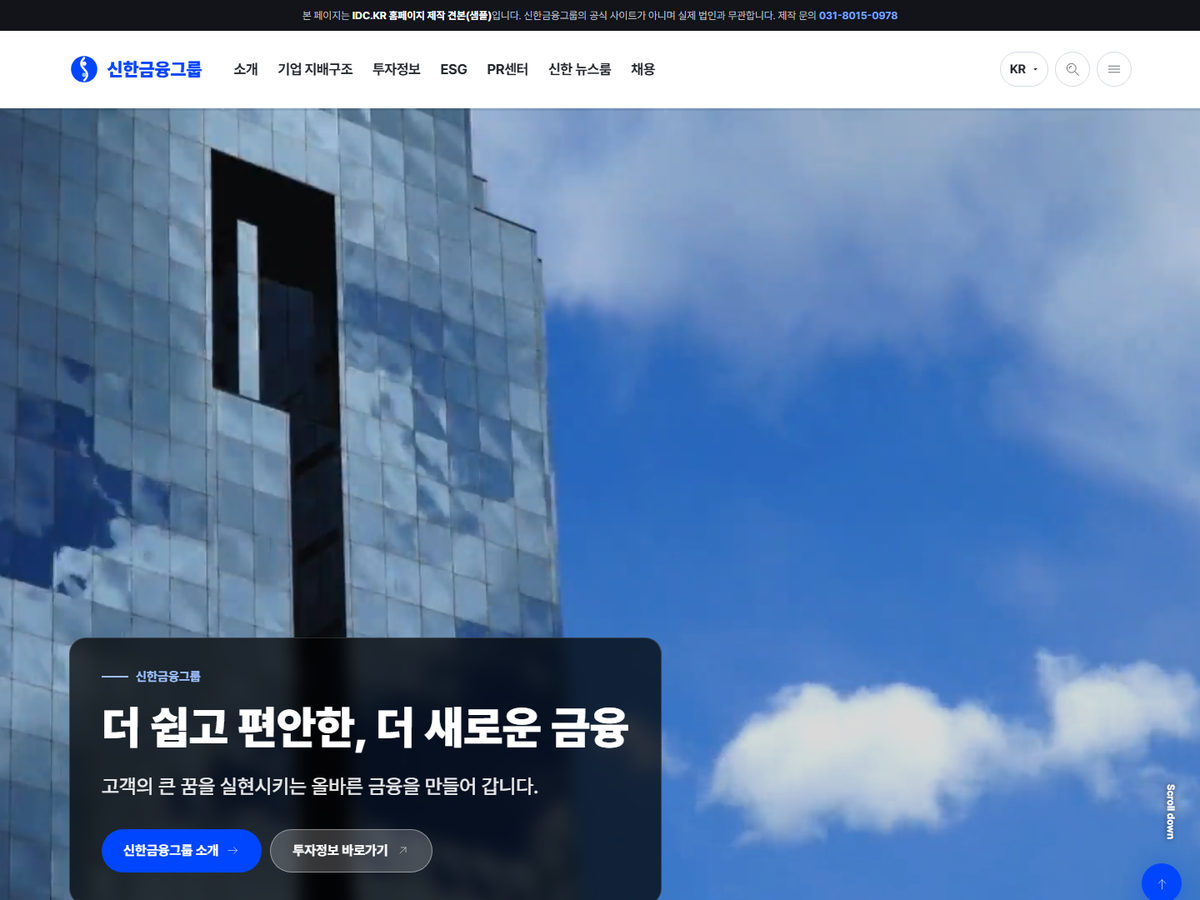Click the 투자정보 바로가기 button
The image size is (1200, 900).
351,851
